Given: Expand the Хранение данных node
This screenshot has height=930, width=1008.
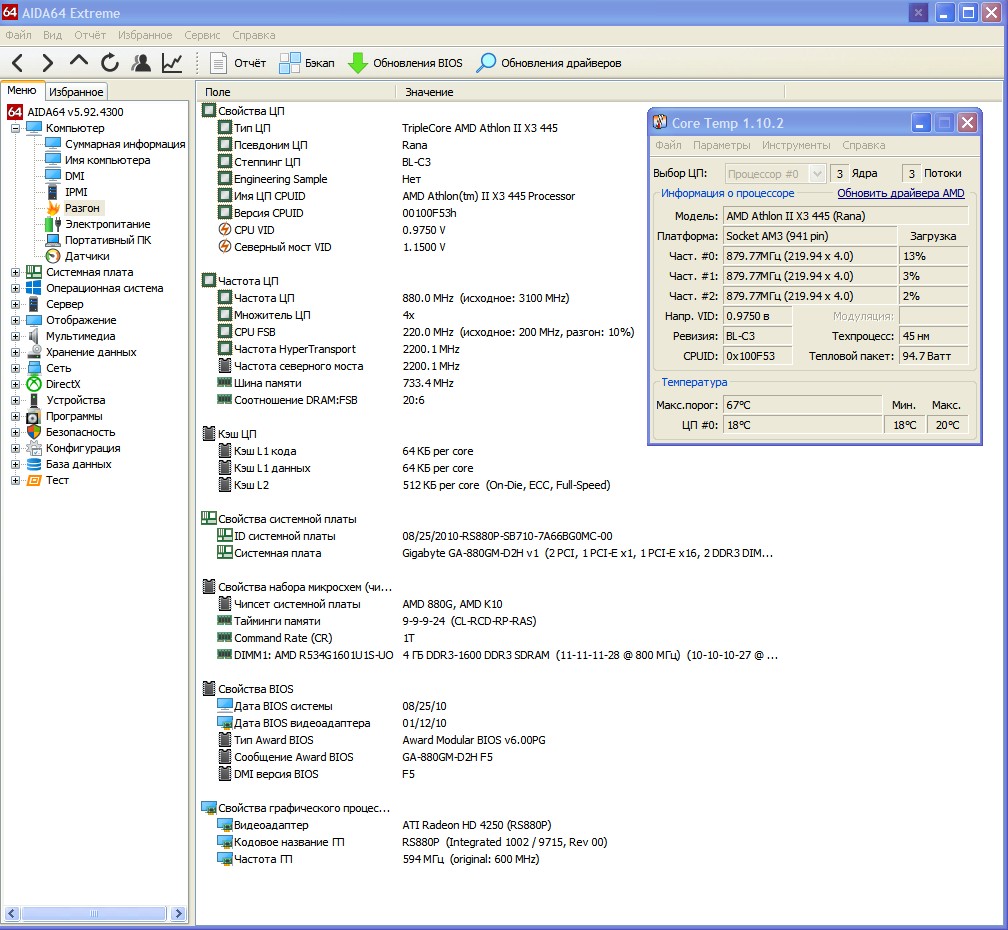Looking at the screenshot, I should point(15,352).
